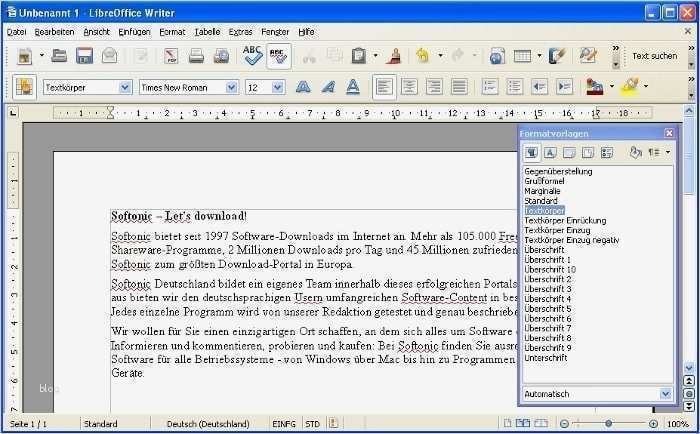Jump to previous page button

(x=689, y=381)
